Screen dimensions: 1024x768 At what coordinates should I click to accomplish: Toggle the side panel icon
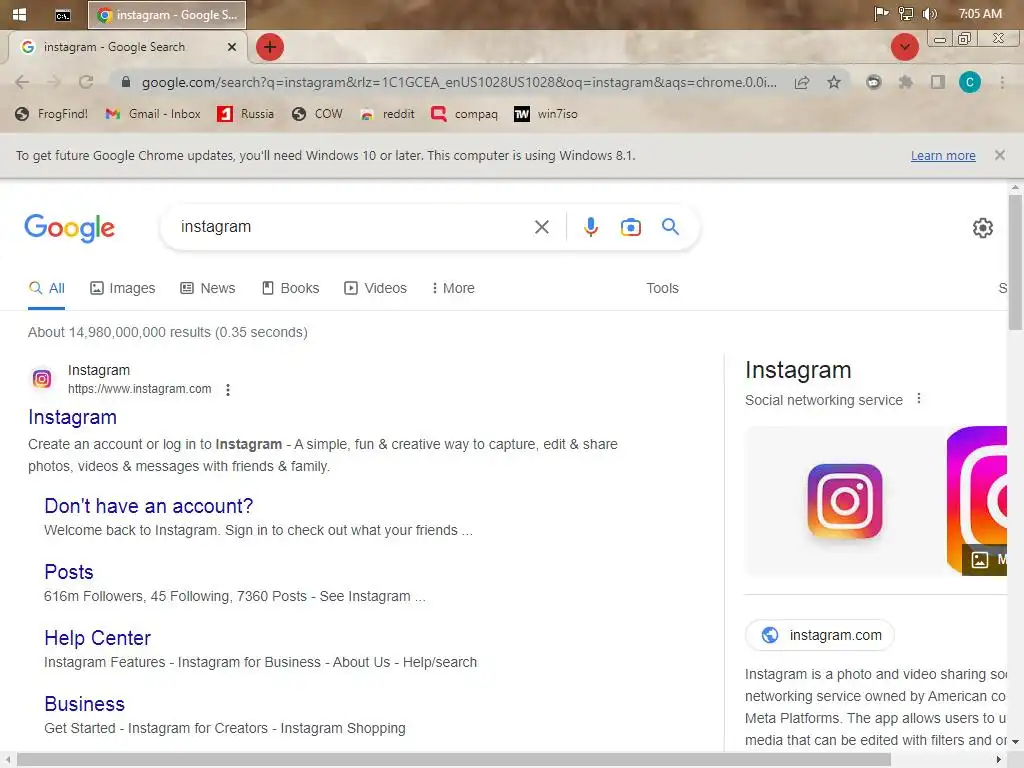(938, 82)
